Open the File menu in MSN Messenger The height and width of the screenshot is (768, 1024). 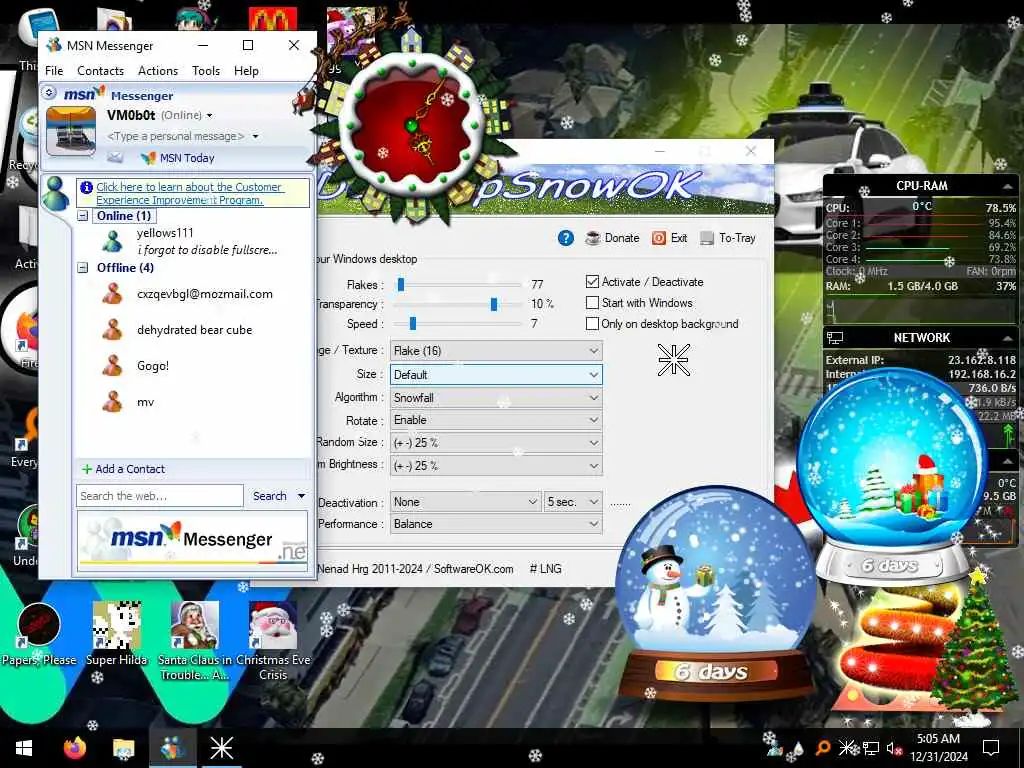tap(54, 71)
